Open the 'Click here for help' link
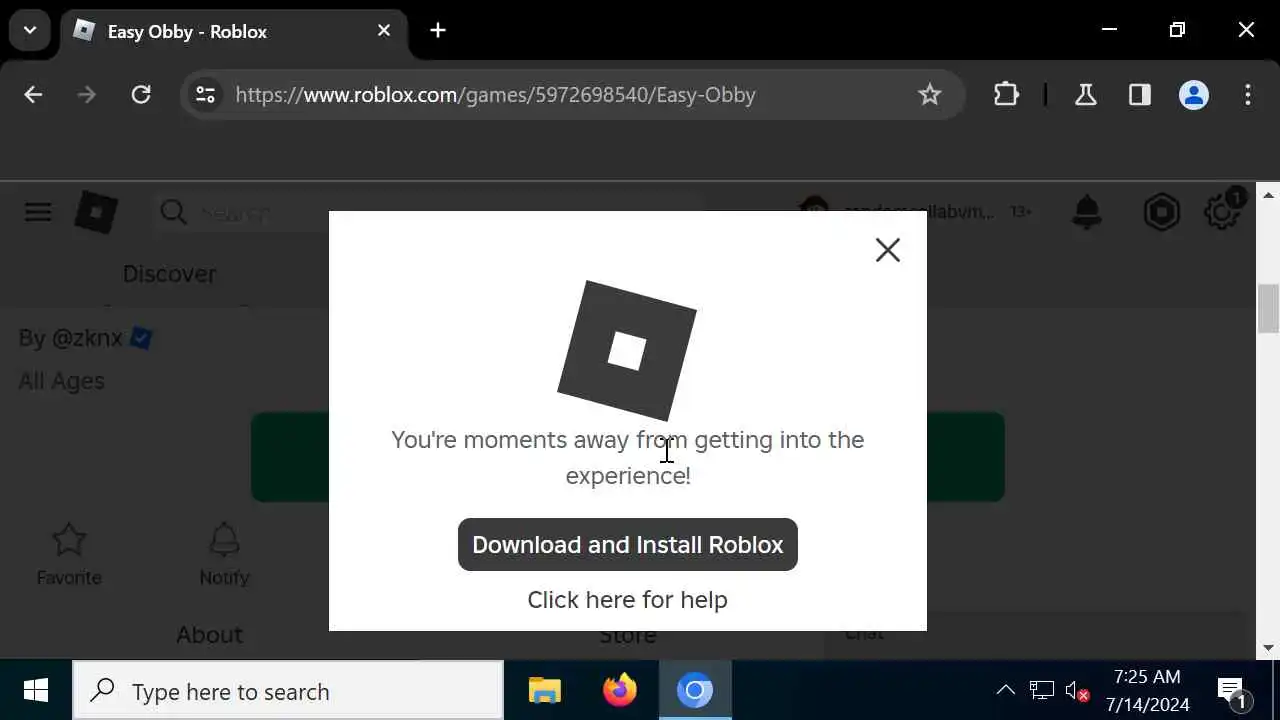The width and height of the screenshot is (1280, 720). pyautogui.click(x=628, y=600)
